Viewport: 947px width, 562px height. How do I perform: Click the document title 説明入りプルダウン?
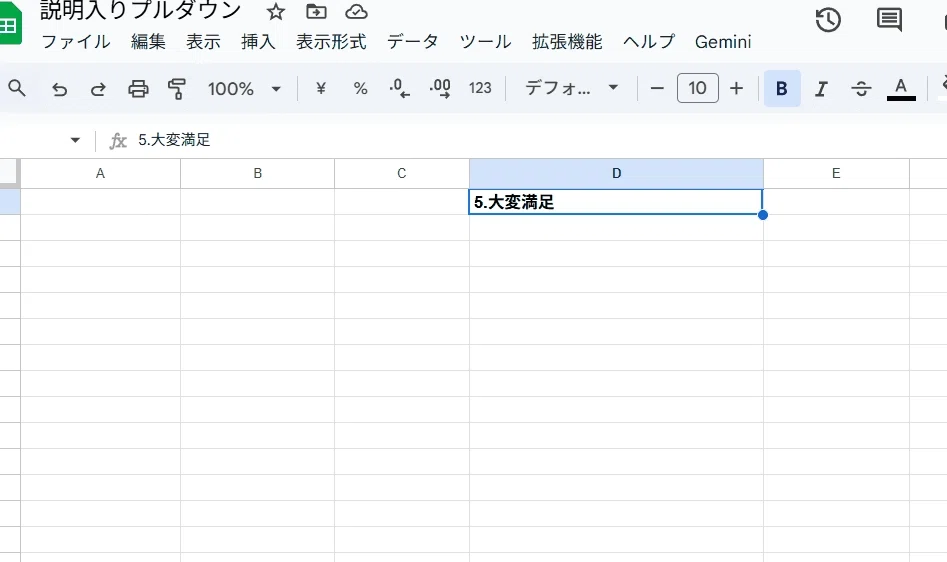(x=141, y=10)
